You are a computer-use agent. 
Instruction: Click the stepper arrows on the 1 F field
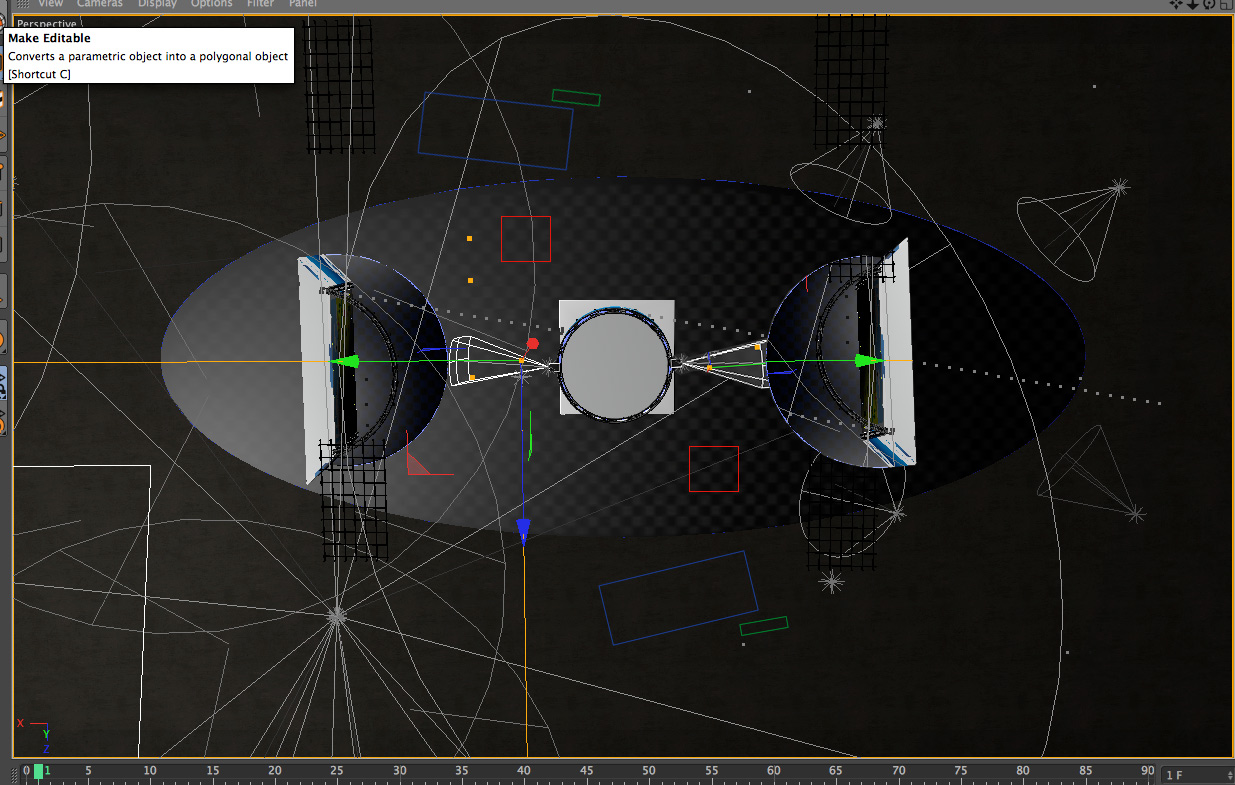(1228, 775)
